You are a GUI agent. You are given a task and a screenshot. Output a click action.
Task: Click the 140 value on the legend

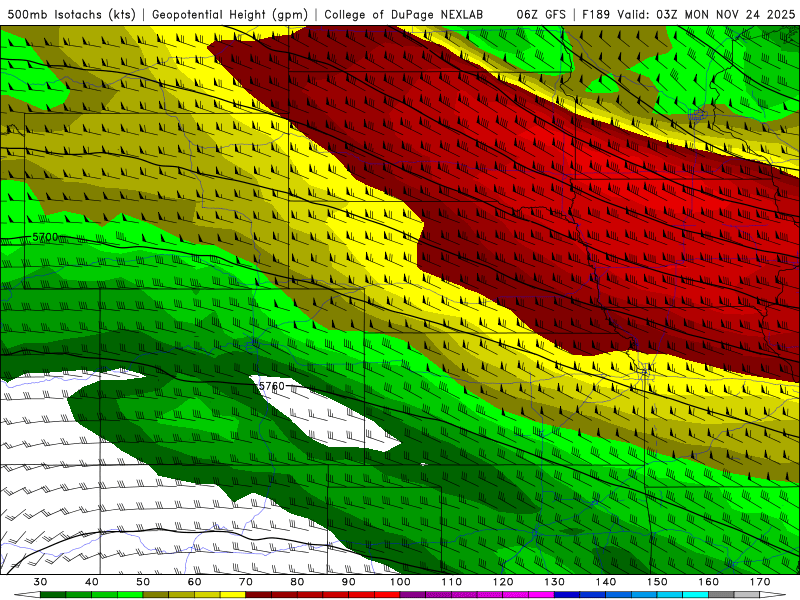[x=606, y=582]
